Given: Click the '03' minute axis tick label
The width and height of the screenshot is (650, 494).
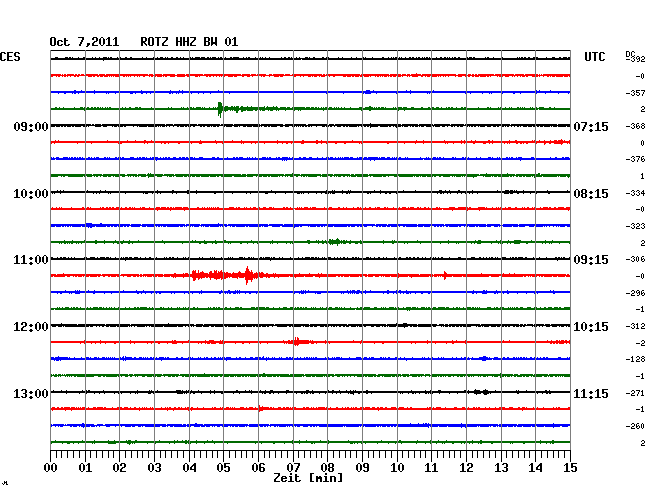Looking at the screenshot, I should pyautogui.click(x=154, y=467).
